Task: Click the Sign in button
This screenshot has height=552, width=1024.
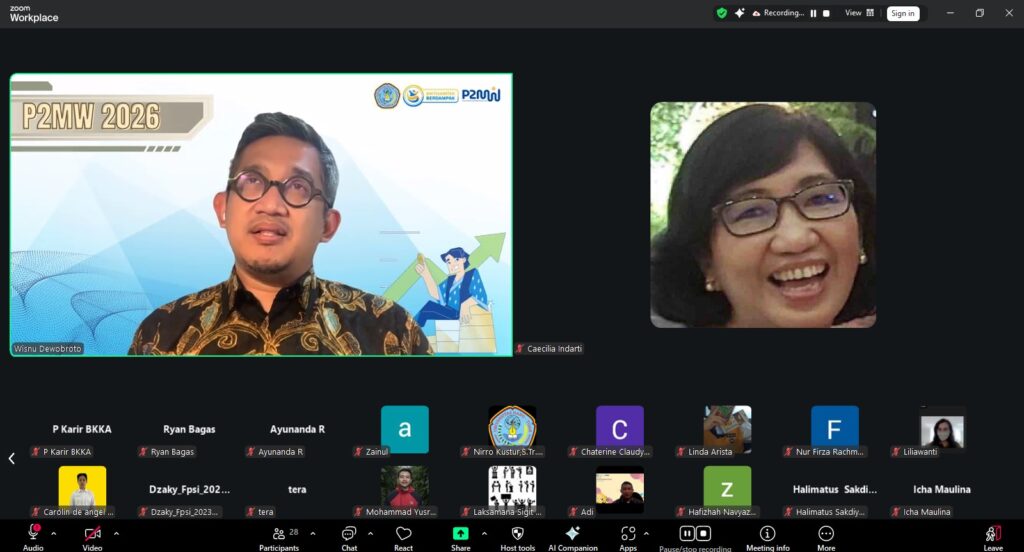Action: [903, 13]
